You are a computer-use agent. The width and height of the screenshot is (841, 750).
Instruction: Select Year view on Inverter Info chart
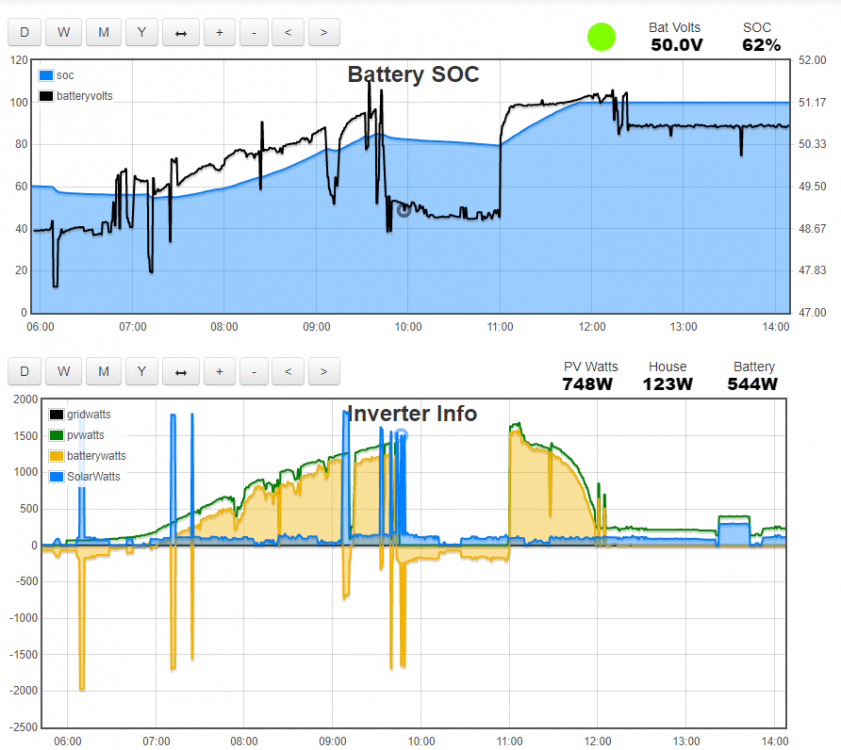pyautogui.click(x=142, y=371)
